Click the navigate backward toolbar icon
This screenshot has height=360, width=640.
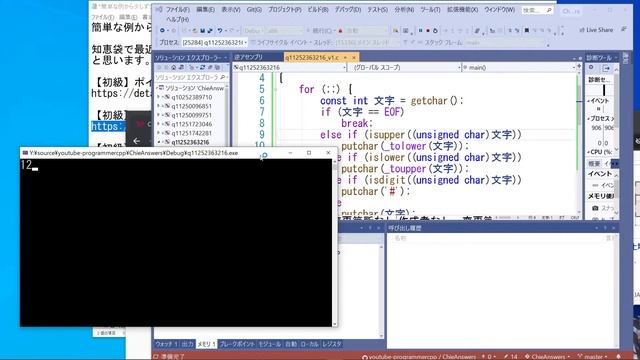[x=162, y=31]
